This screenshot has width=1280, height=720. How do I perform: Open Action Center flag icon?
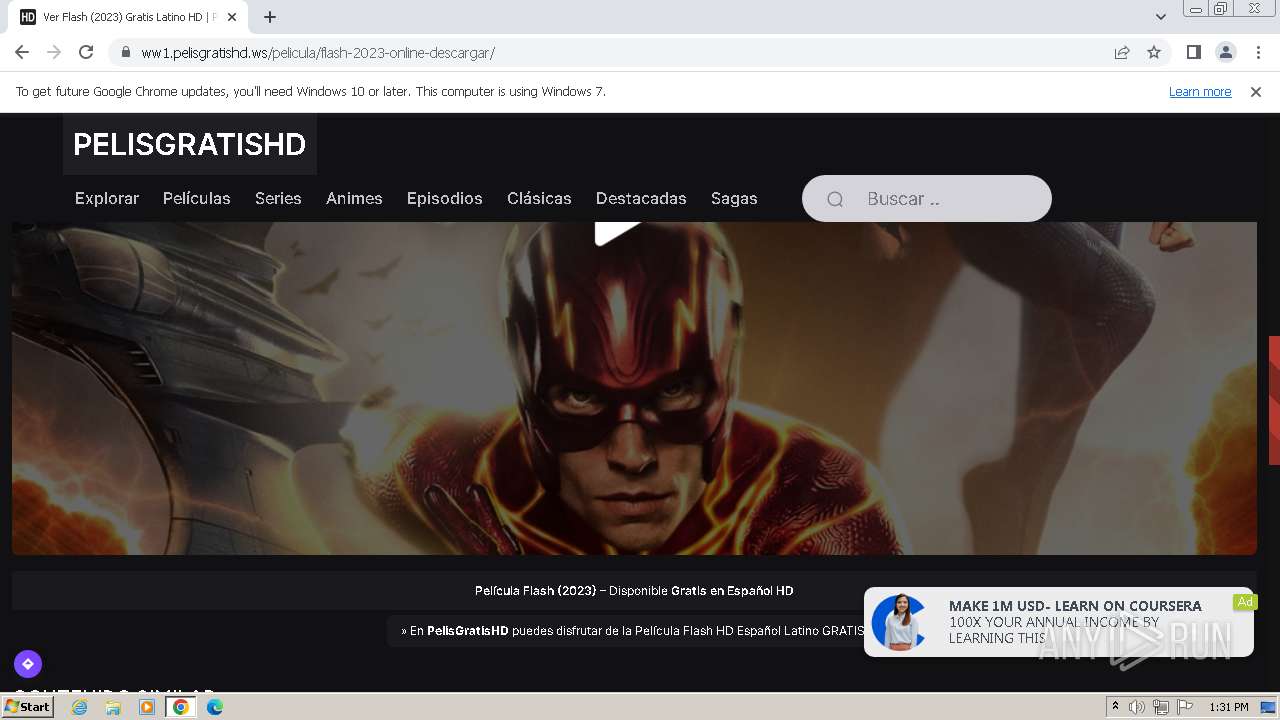1185,707
